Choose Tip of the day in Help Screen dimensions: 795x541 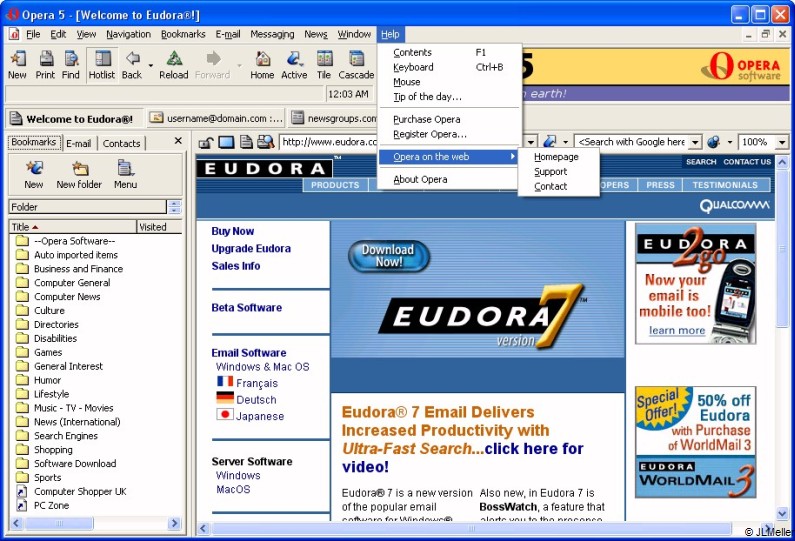coord(449,97)
